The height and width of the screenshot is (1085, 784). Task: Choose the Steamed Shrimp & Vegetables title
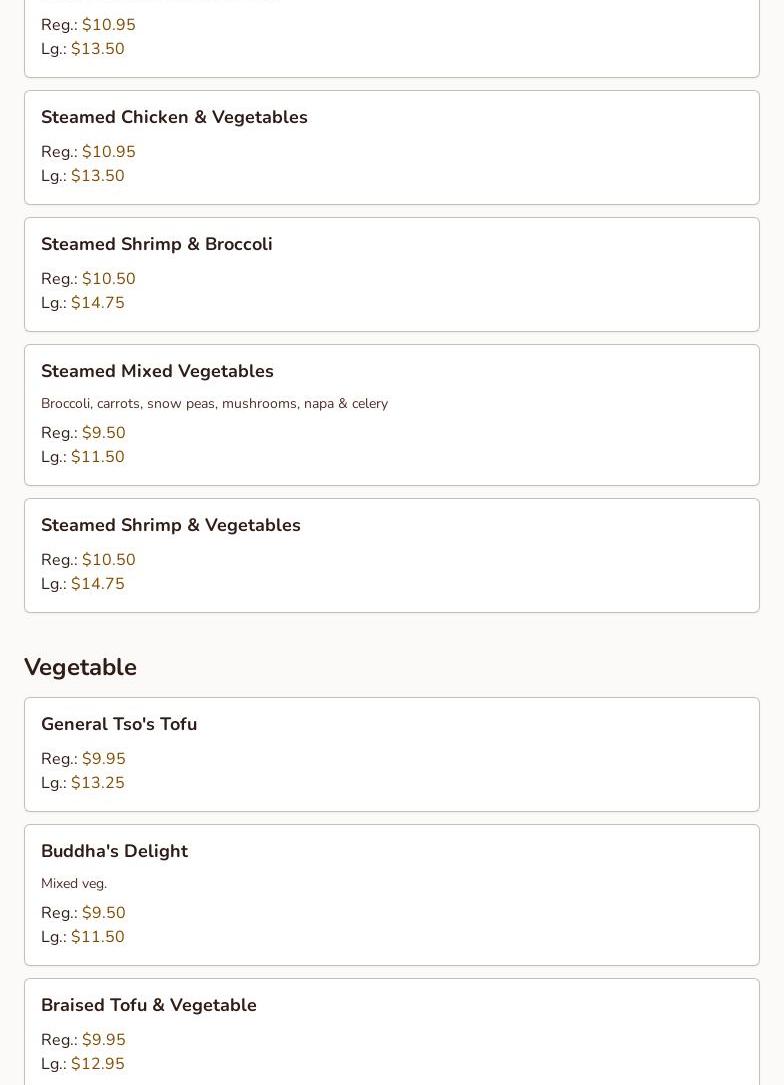[x=170, y=526]
